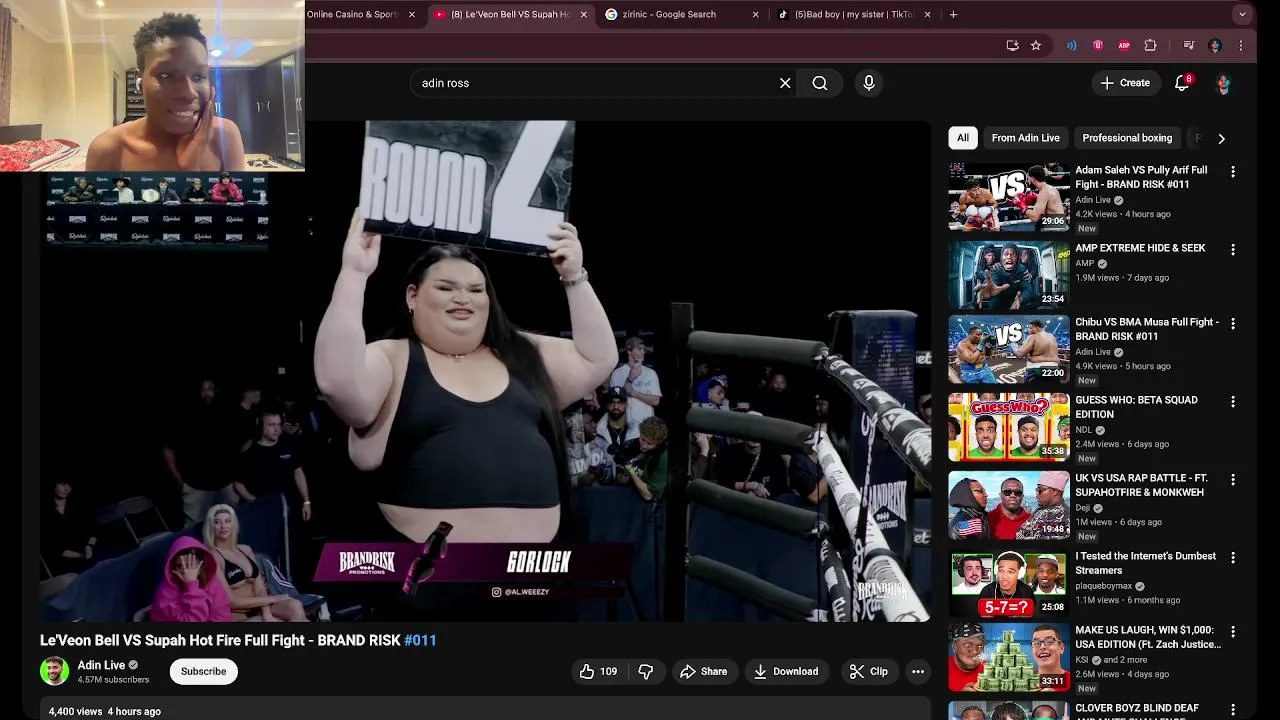This screenshot has width=1280, height=720.
Task: Open the browser Extensions puzzle menu
Action: point(1150,45)
